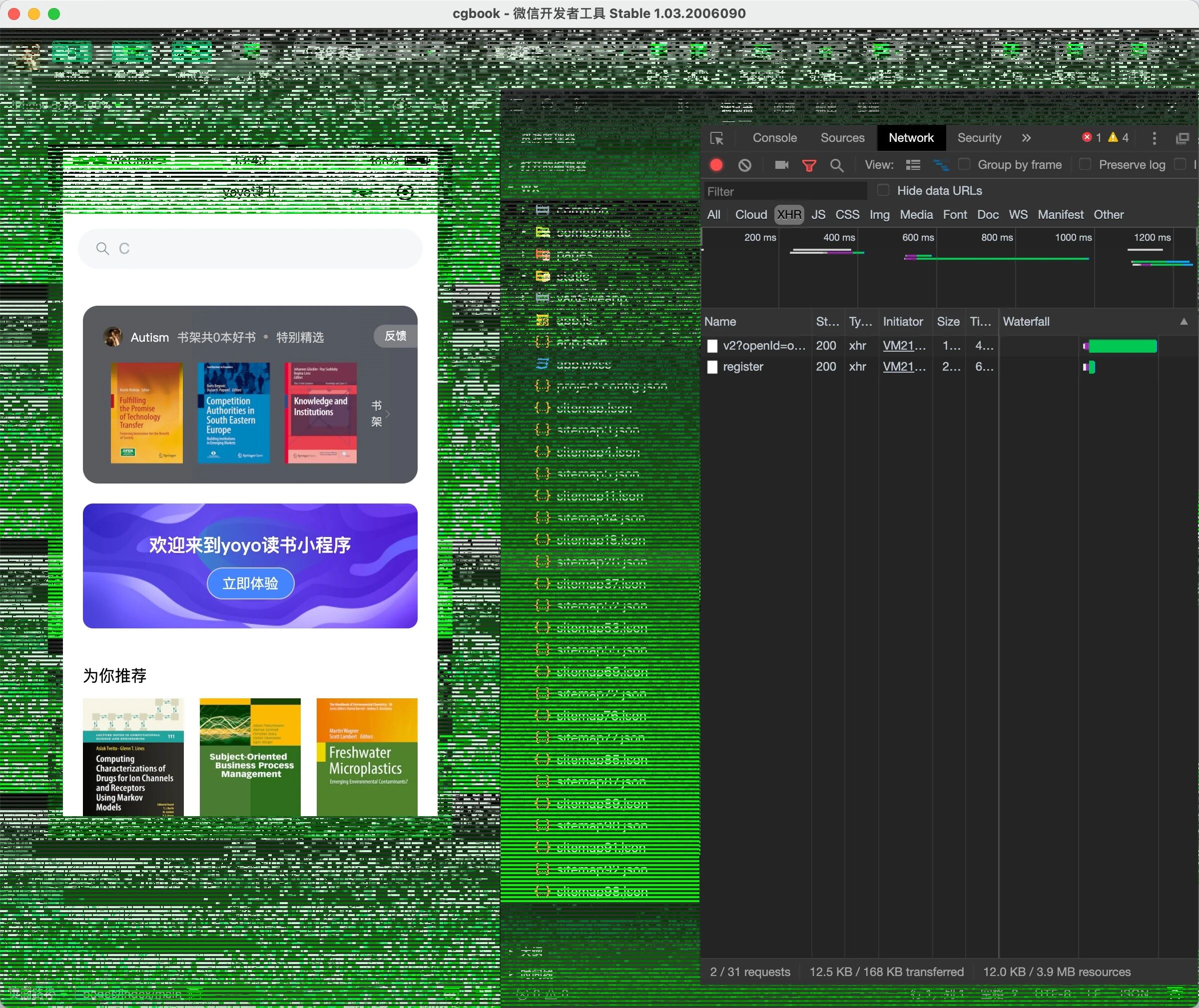Click the green waterfall bar for v2 request
1199x1008 pixels.
pyautogui.click(x=1122, y=346)
